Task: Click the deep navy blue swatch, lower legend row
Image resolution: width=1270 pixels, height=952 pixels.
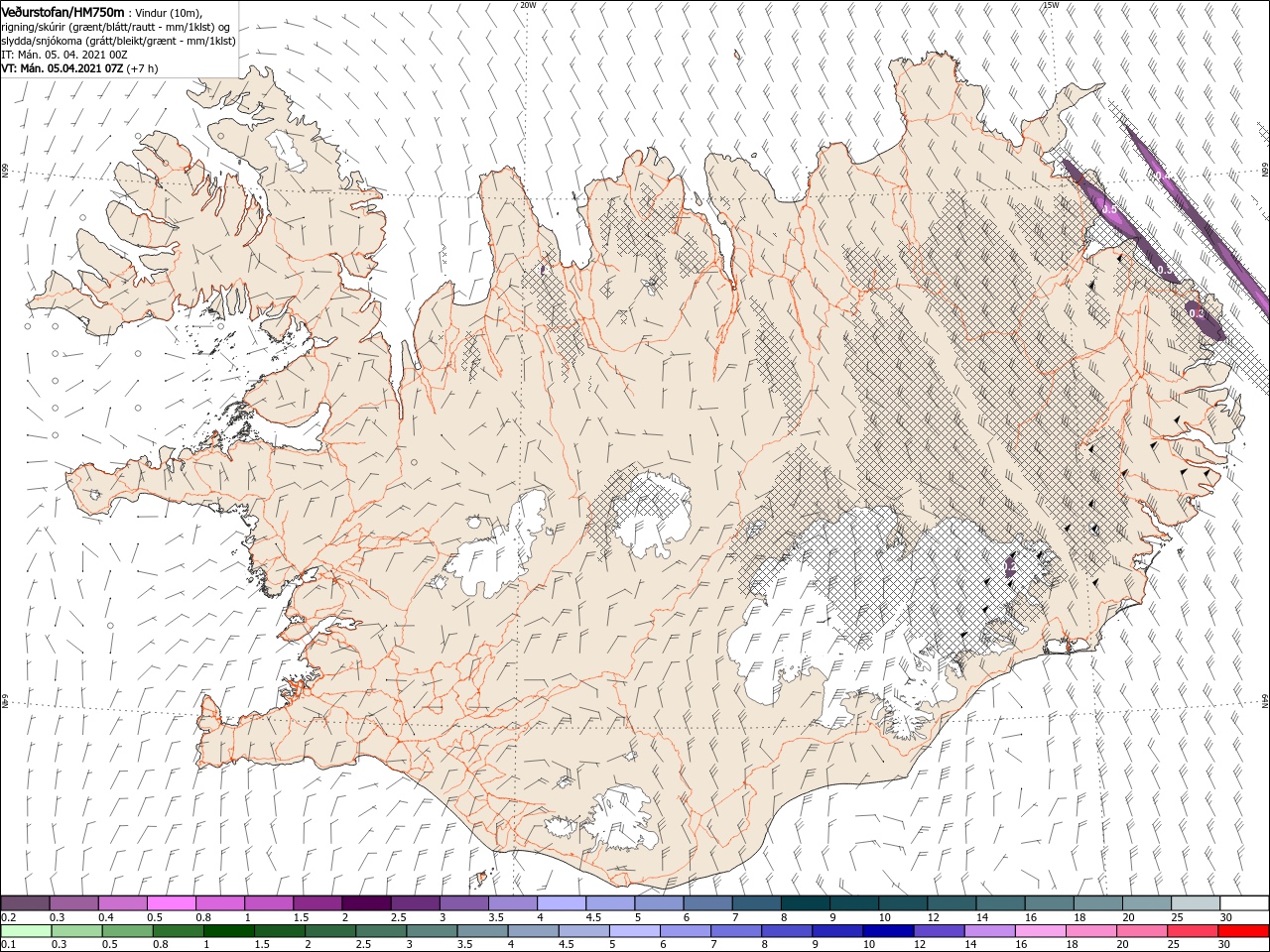Action: 887,931
